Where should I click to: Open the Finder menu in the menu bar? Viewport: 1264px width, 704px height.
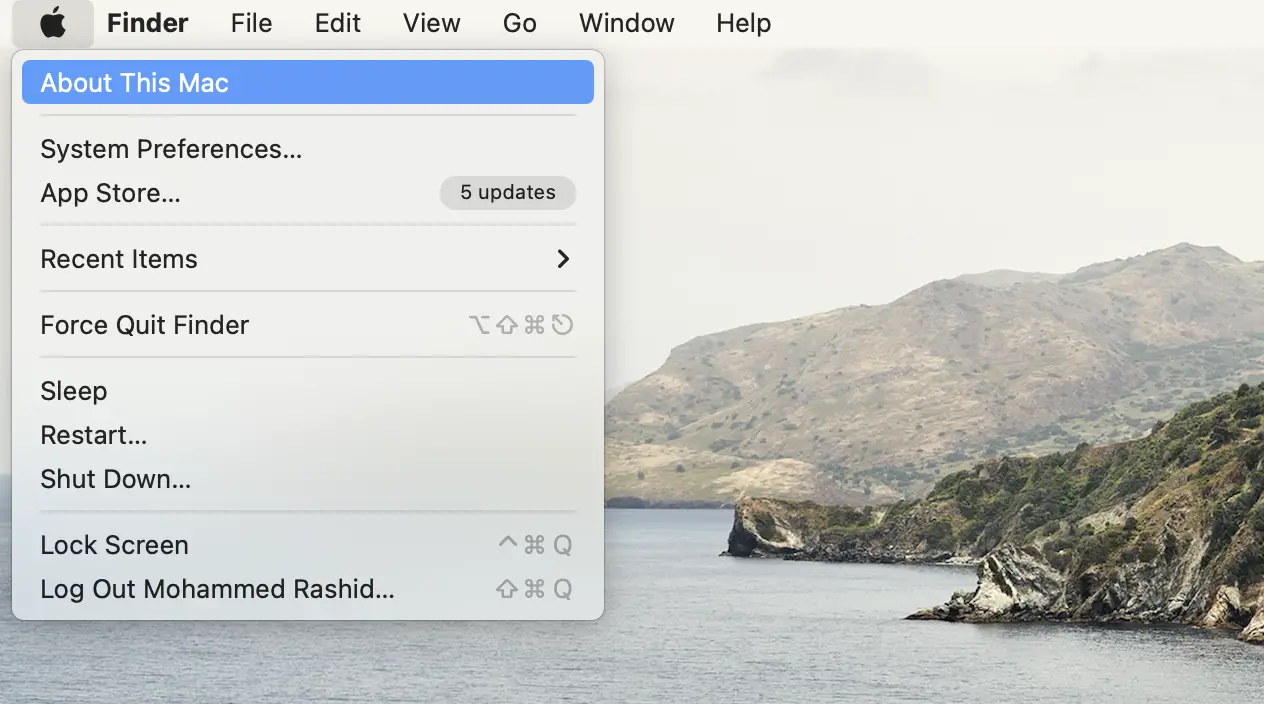tap(147, 23)
